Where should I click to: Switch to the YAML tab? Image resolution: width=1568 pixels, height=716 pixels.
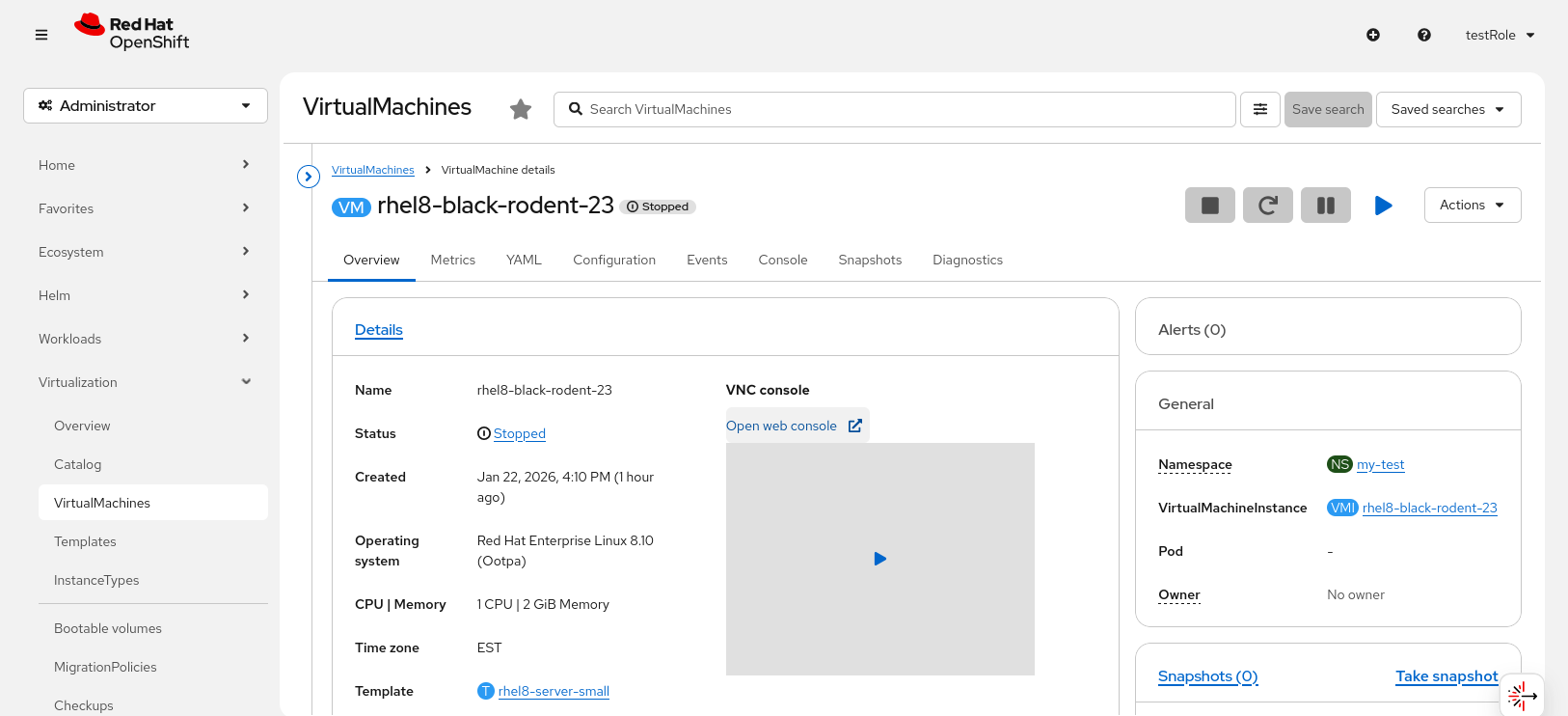point(524,261)
